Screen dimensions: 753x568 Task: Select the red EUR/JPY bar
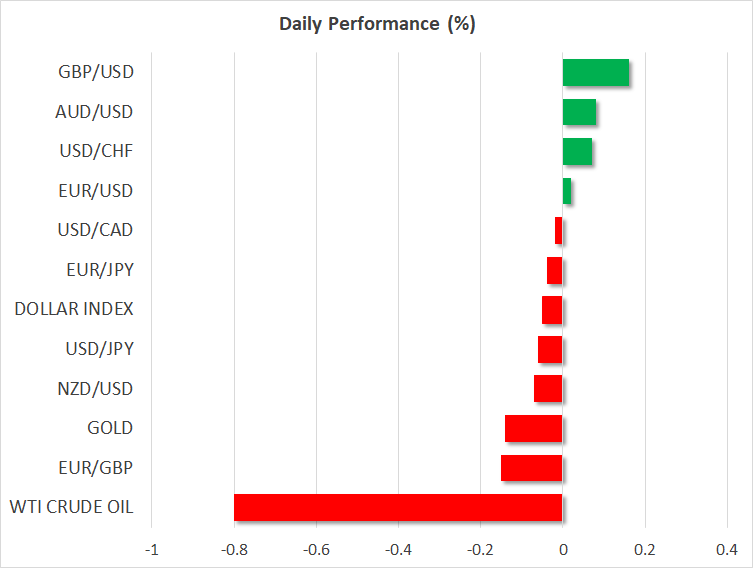point(555,270)
